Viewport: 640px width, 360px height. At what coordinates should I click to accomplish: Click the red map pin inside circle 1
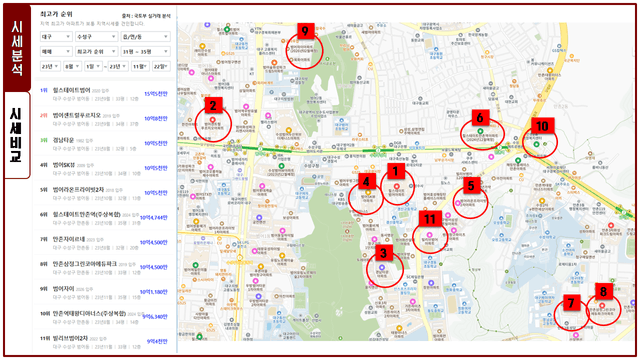[x=396, y=187]
